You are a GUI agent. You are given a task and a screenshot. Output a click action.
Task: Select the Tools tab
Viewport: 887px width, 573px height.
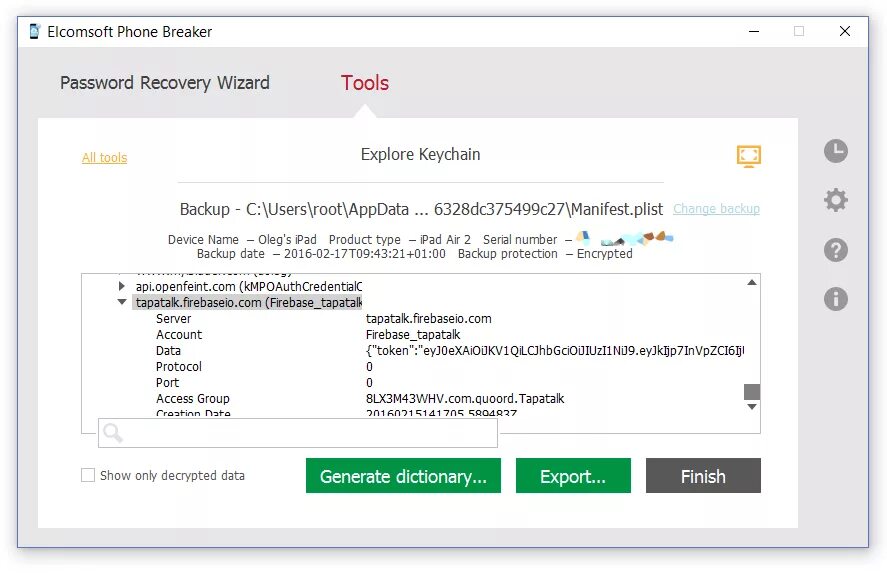coord(365,83)
